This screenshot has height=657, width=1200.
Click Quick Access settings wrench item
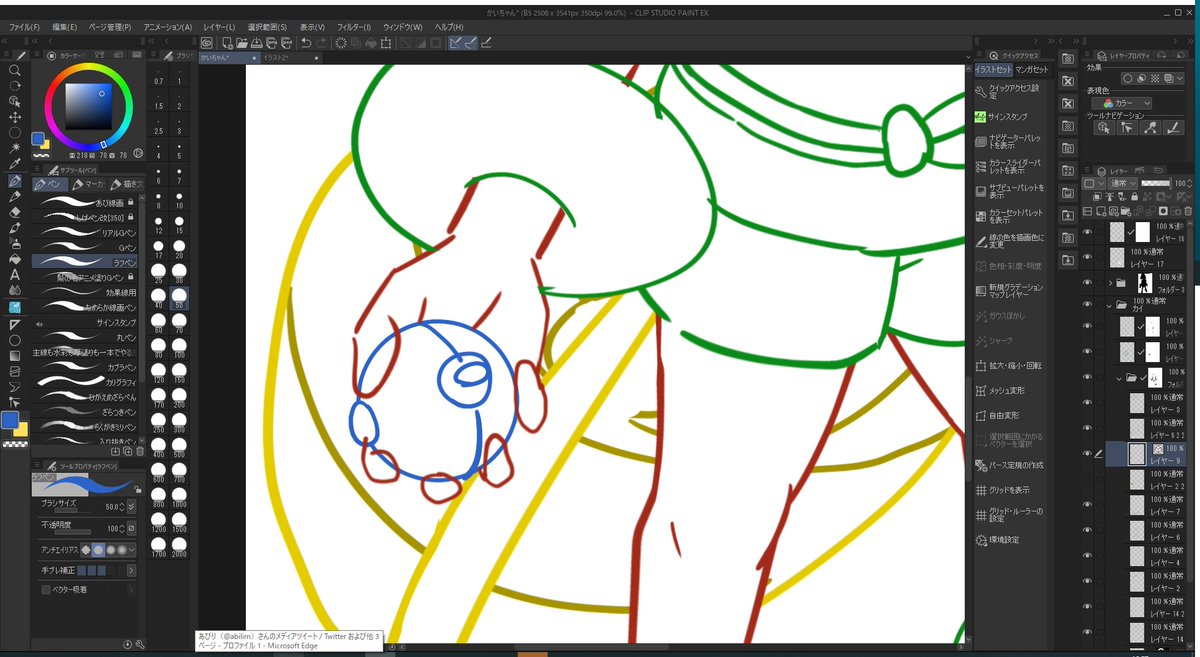pos(1009,91)
